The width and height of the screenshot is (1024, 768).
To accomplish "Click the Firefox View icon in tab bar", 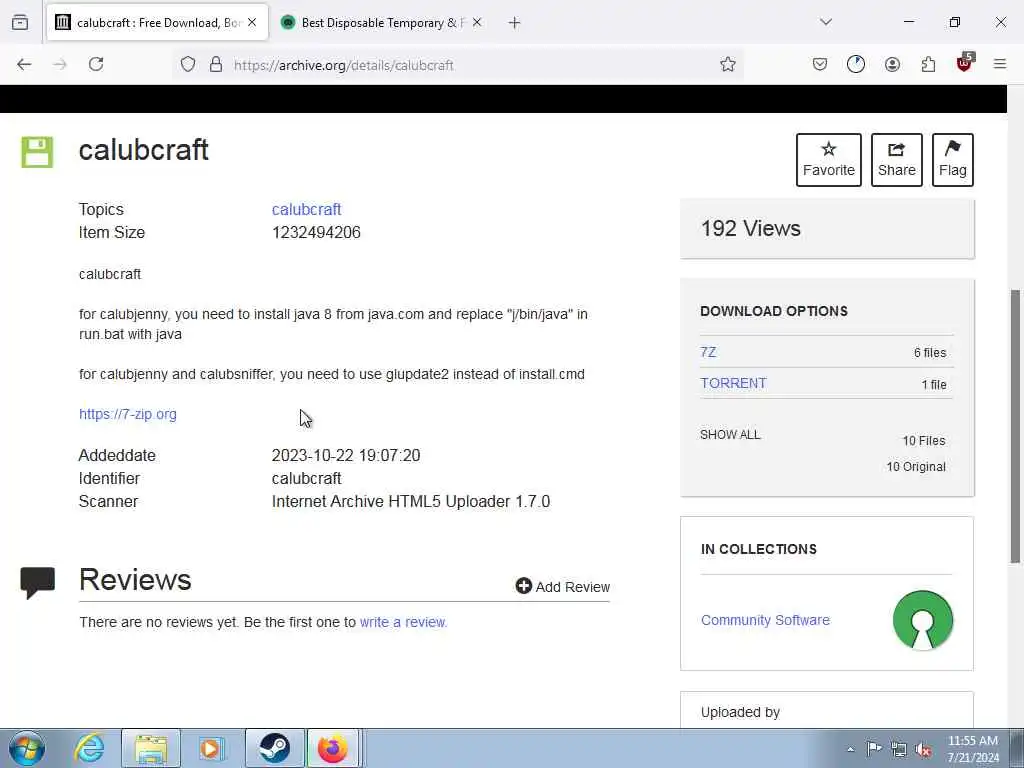I will (20, 23).
